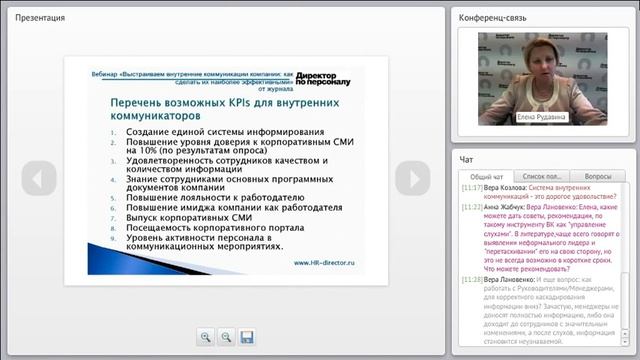Click slide item Посещаемость корпоративного портала
Viewport: 640px width, 360px height.
click(215, 228)
